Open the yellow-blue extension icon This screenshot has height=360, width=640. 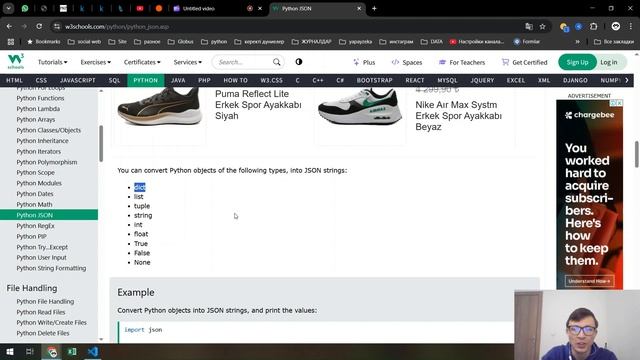(x=564, y=27)
